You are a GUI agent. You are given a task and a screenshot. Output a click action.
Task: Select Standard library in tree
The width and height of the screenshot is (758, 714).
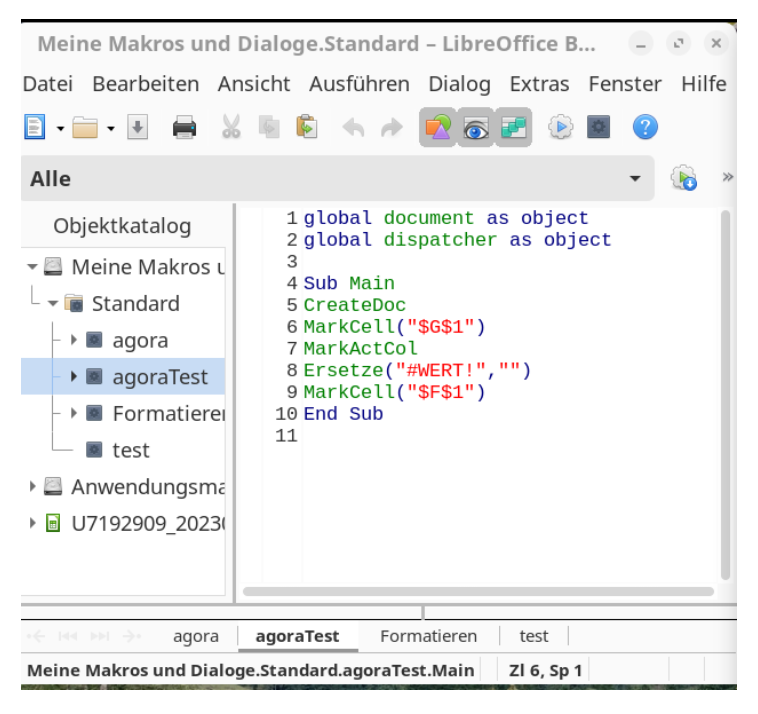coord(135,304)
